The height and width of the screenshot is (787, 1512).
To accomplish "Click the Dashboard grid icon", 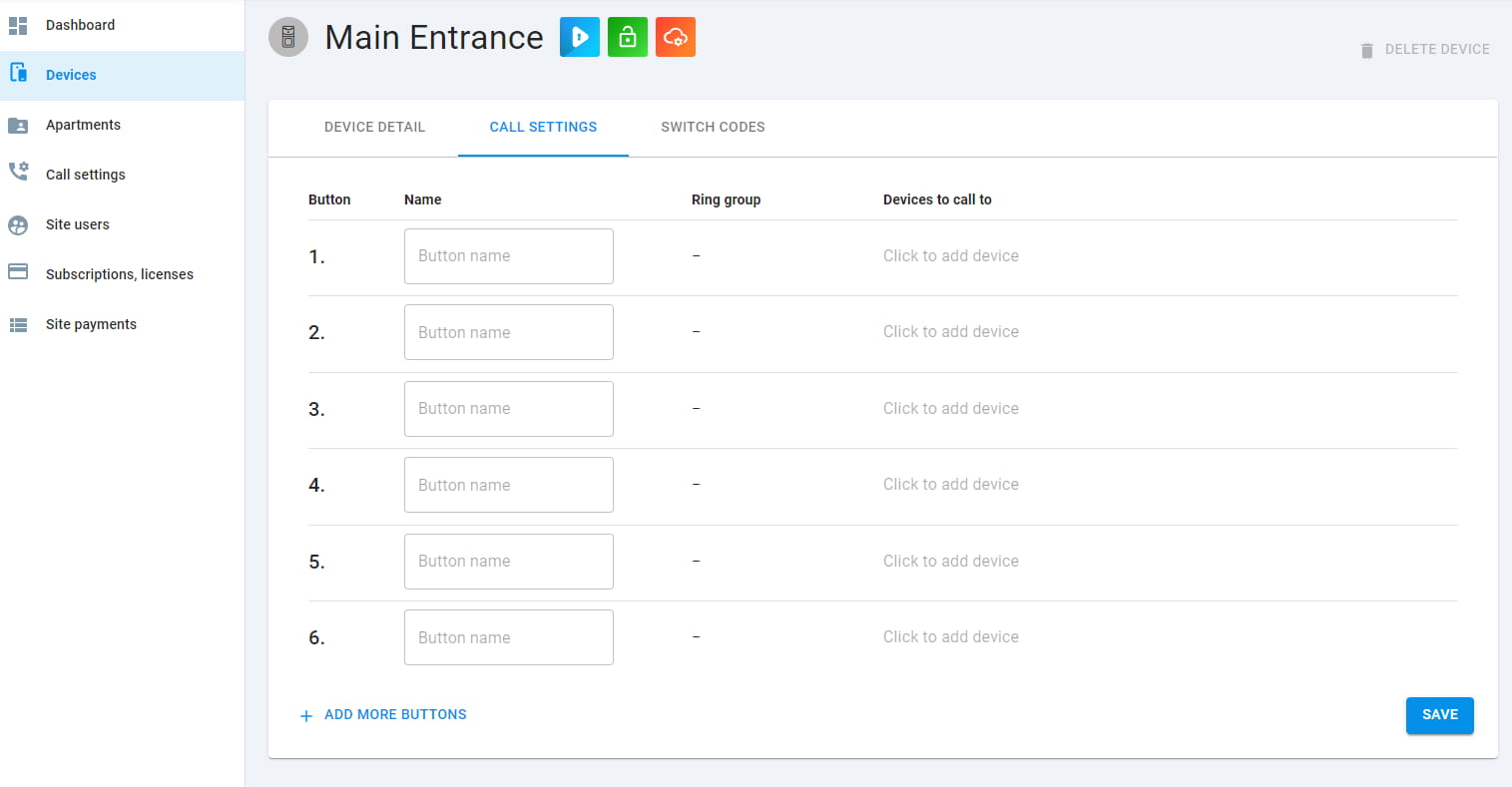I will click(18, 25).
